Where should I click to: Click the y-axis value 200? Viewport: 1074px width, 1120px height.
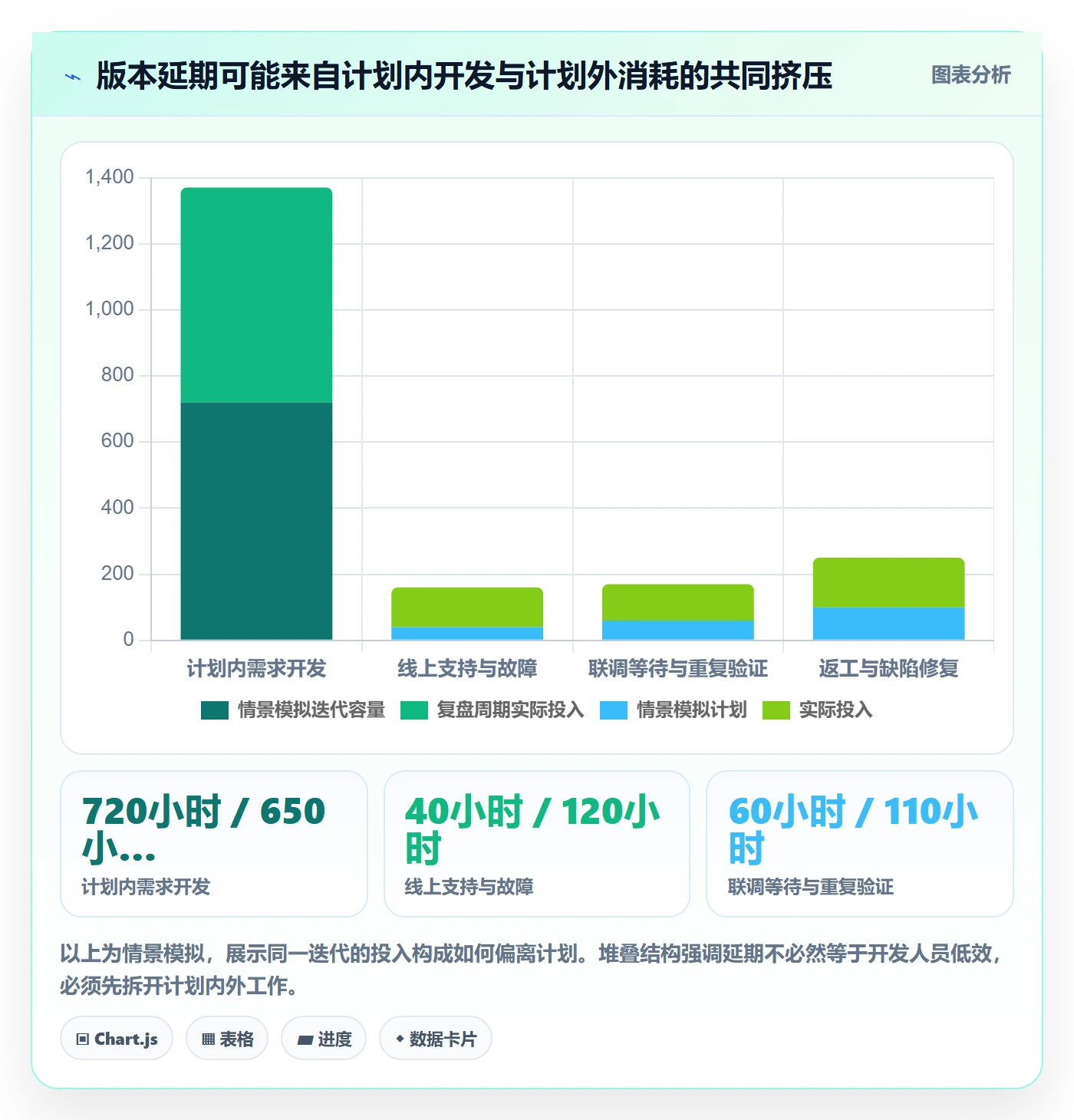point(117,574)
